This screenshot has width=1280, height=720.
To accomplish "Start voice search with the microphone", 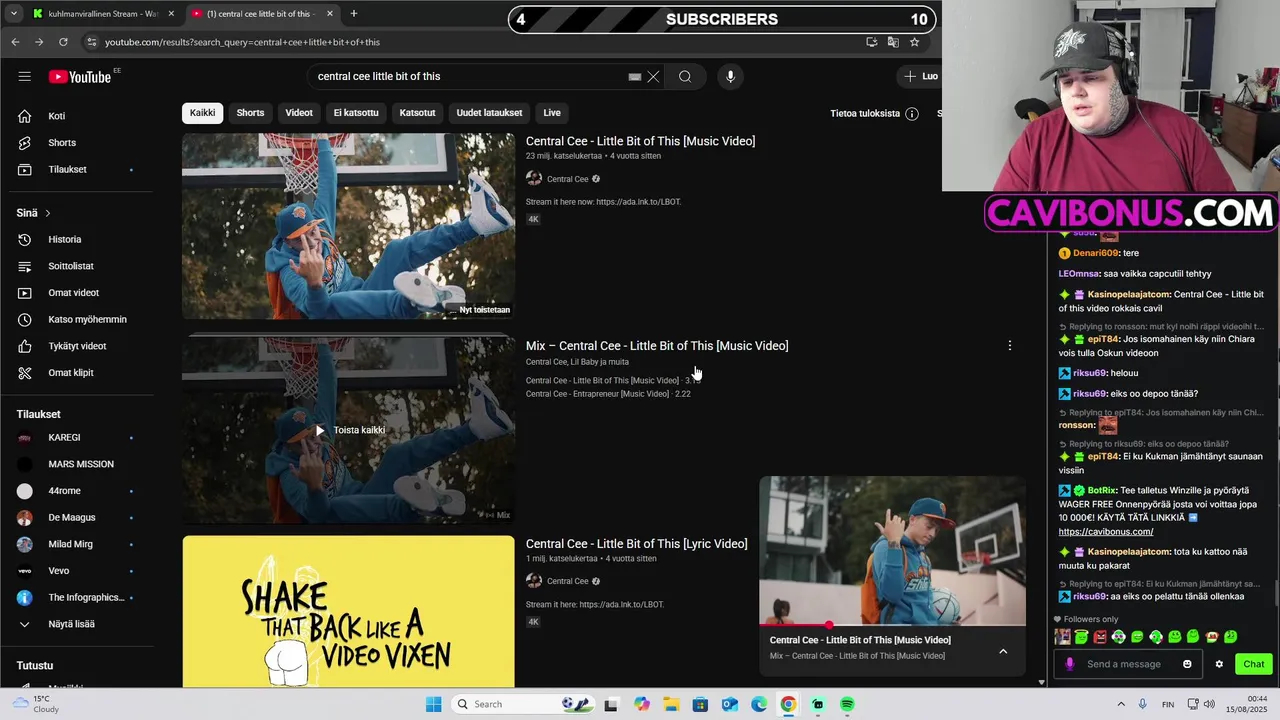I will click(x=730, y=76).
